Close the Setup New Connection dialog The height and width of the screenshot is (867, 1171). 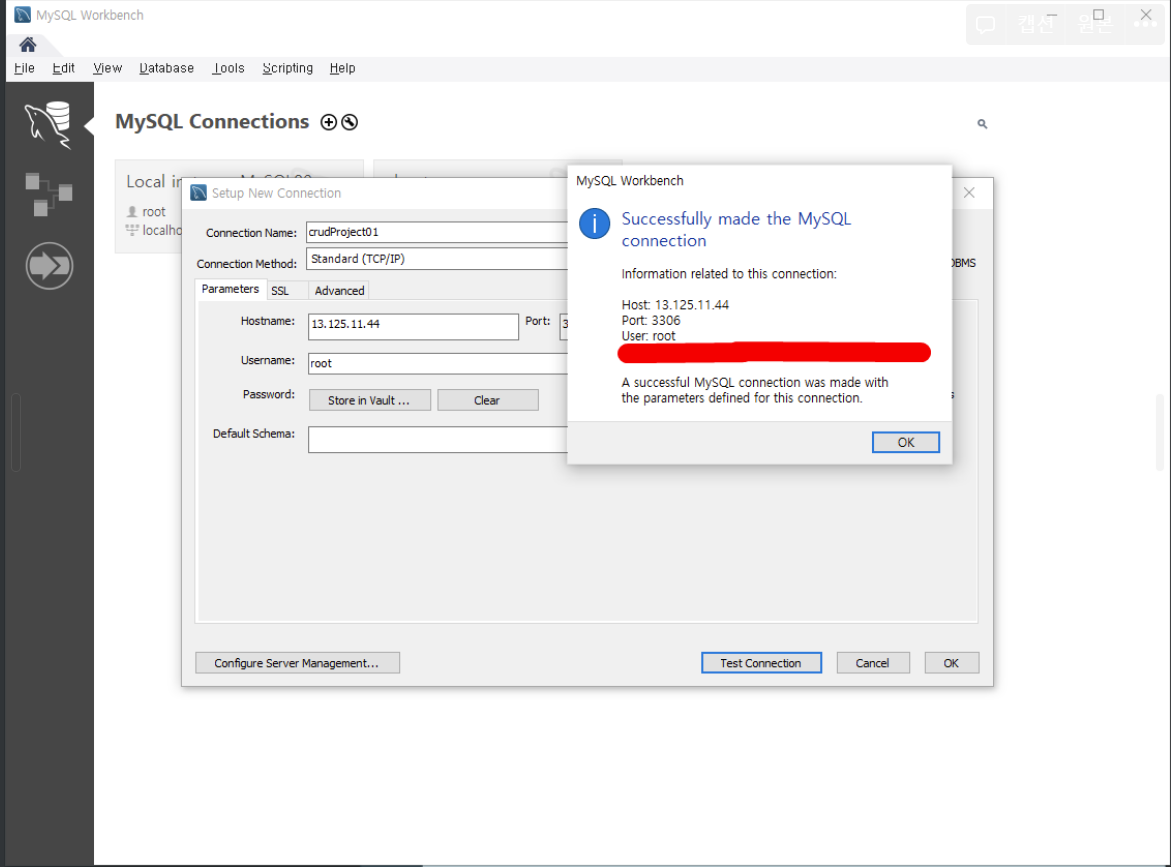[969, 193]
